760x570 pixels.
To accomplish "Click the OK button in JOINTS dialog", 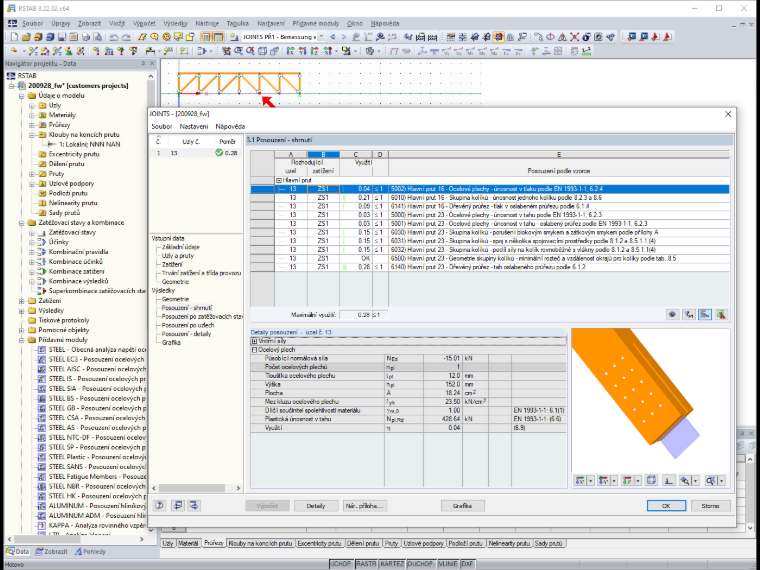I will click(666, 506).
